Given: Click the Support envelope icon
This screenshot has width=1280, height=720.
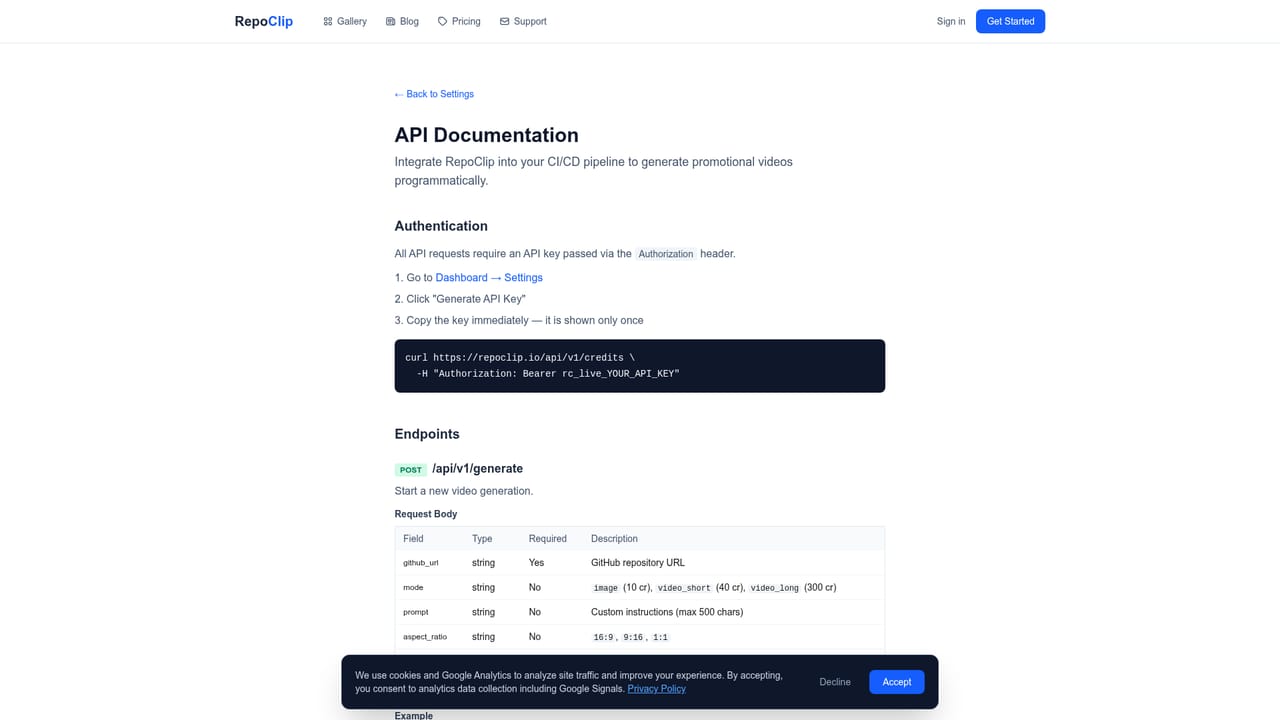Looking at the screenshot, I should (x=504, y=21).
